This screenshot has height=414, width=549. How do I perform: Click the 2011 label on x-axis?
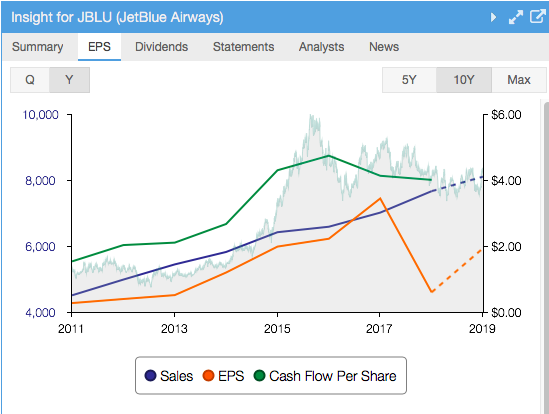tap(71, 329)
